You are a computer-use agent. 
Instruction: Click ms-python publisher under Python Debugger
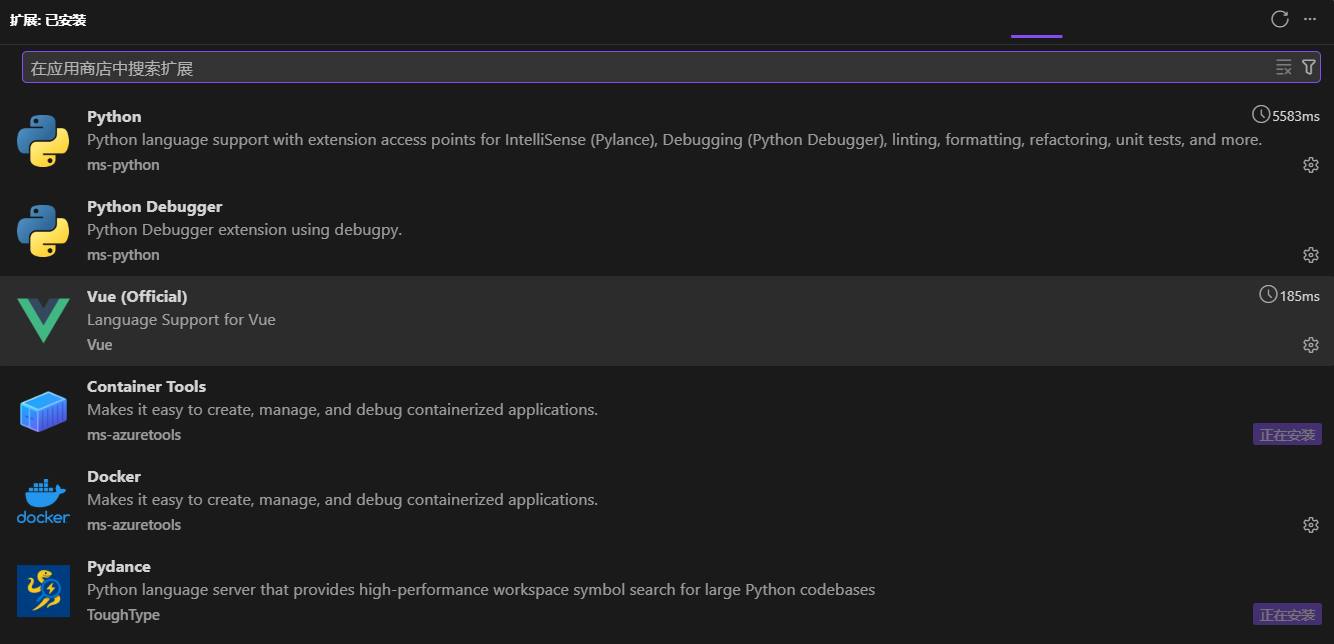(x=123, y=255)
